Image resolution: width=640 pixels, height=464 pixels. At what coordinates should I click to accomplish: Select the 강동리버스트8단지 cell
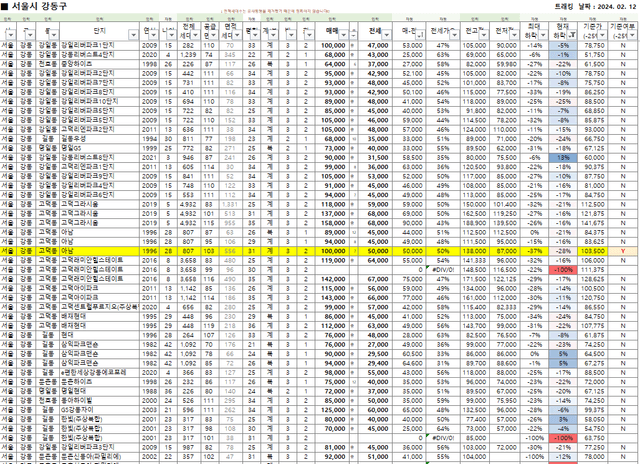99,158
